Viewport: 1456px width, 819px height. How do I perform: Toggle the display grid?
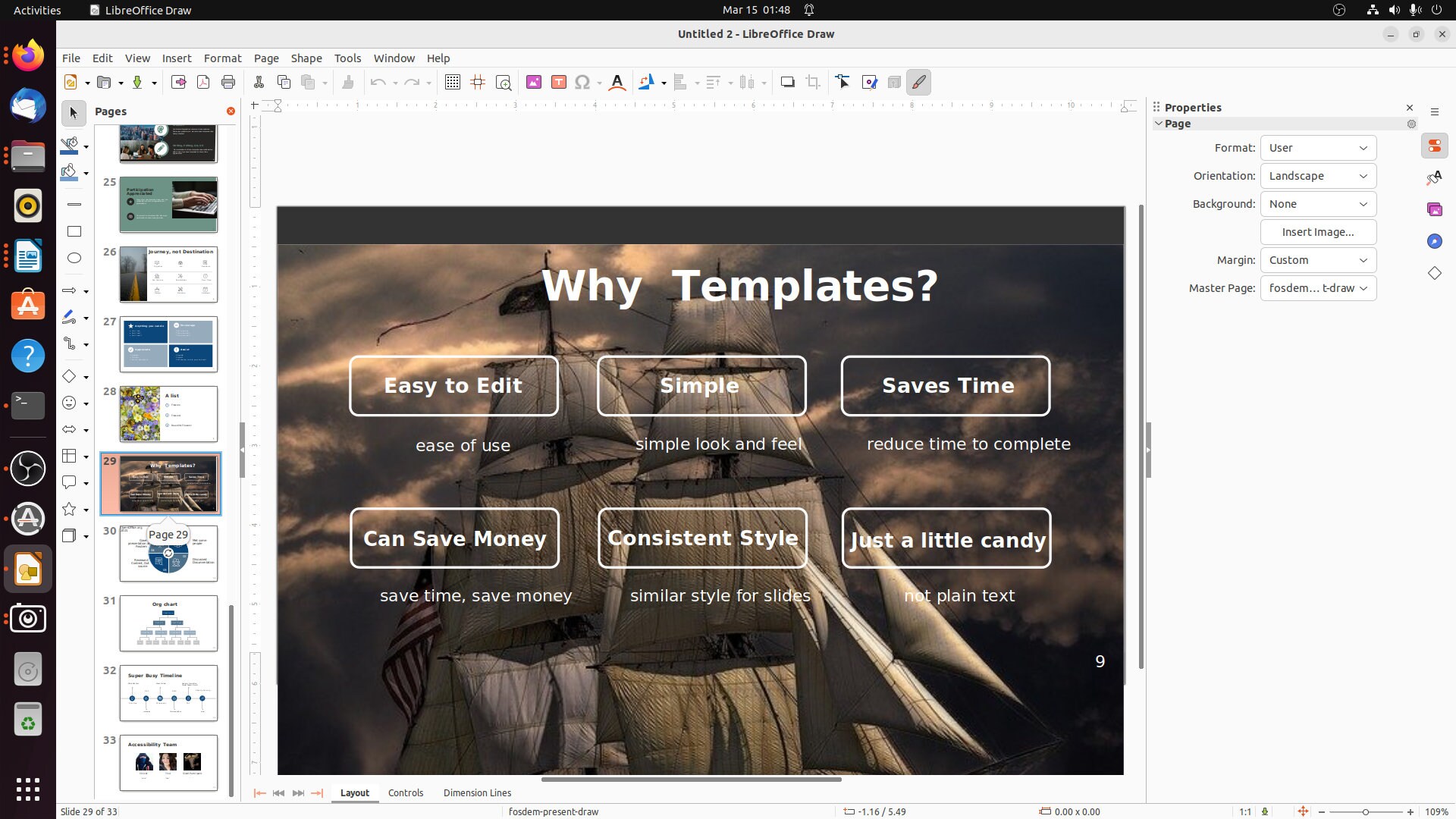452,82
